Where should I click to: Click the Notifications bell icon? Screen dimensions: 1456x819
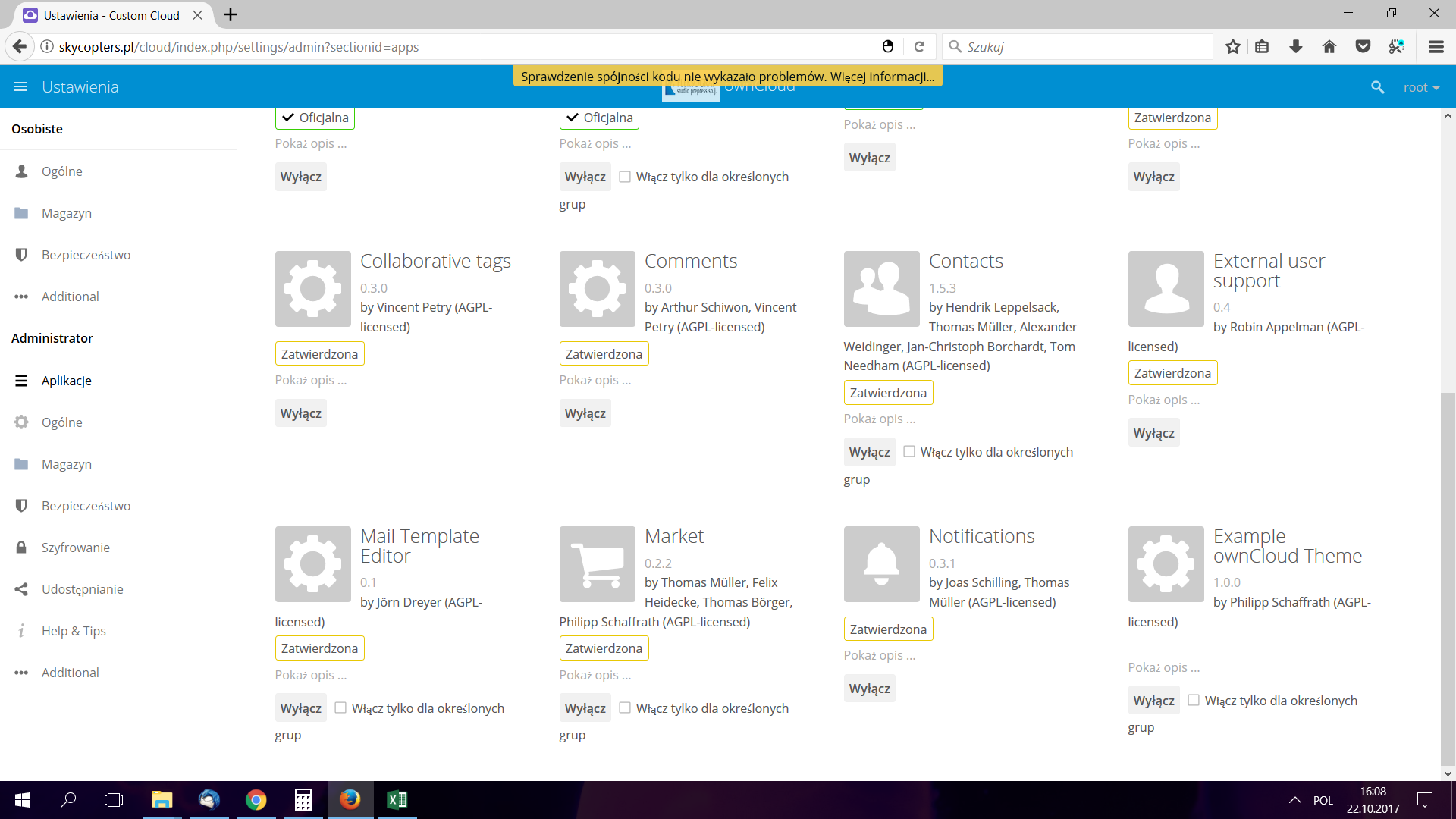[x=882, y=564]
